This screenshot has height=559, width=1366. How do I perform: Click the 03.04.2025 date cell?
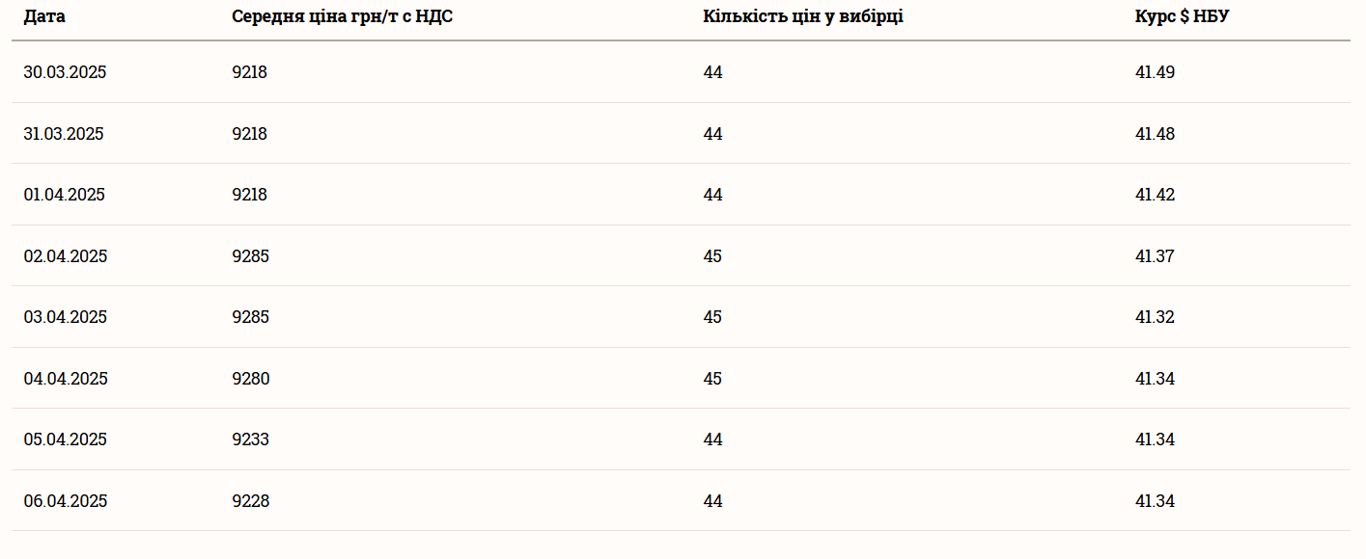[65, 318]
